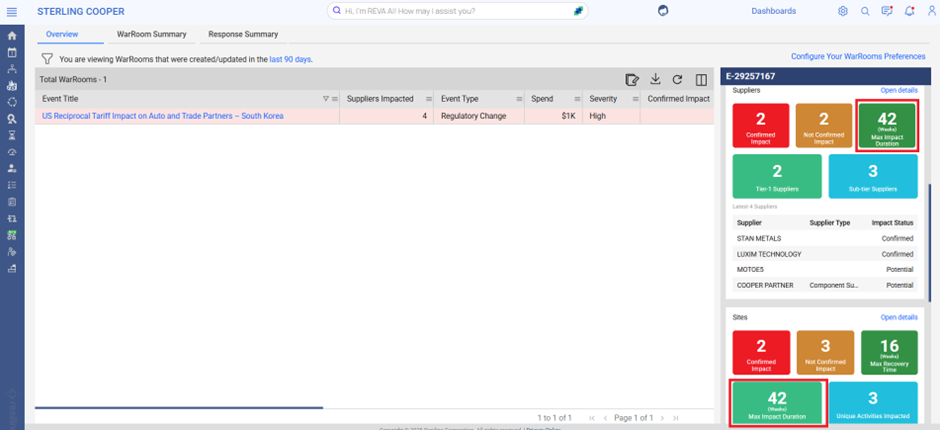
Task: Click the filter funnel beside viewing message
Action: click(47, 59)
